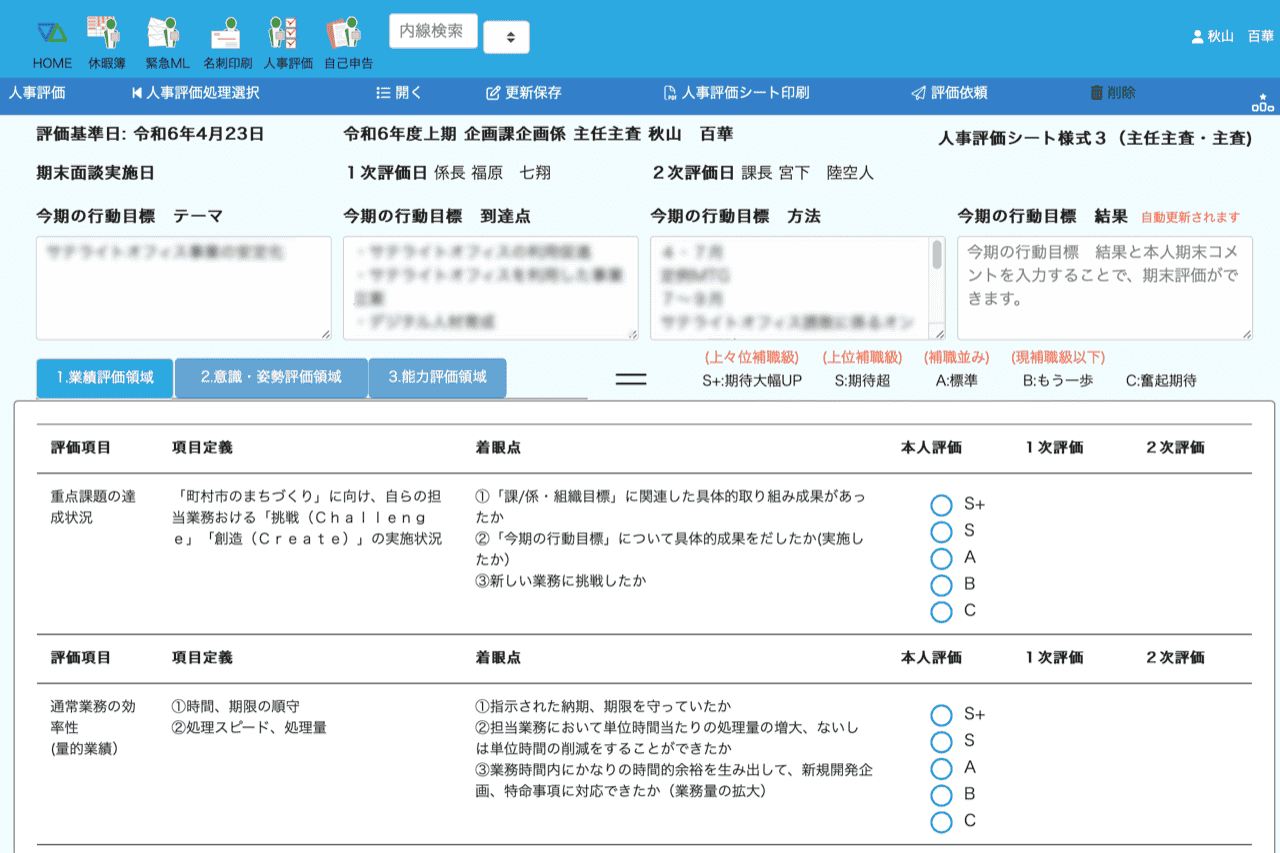Select B rating for 通常業務の効率性
This screenshot has width=1280, height=853.
point(941,795)
